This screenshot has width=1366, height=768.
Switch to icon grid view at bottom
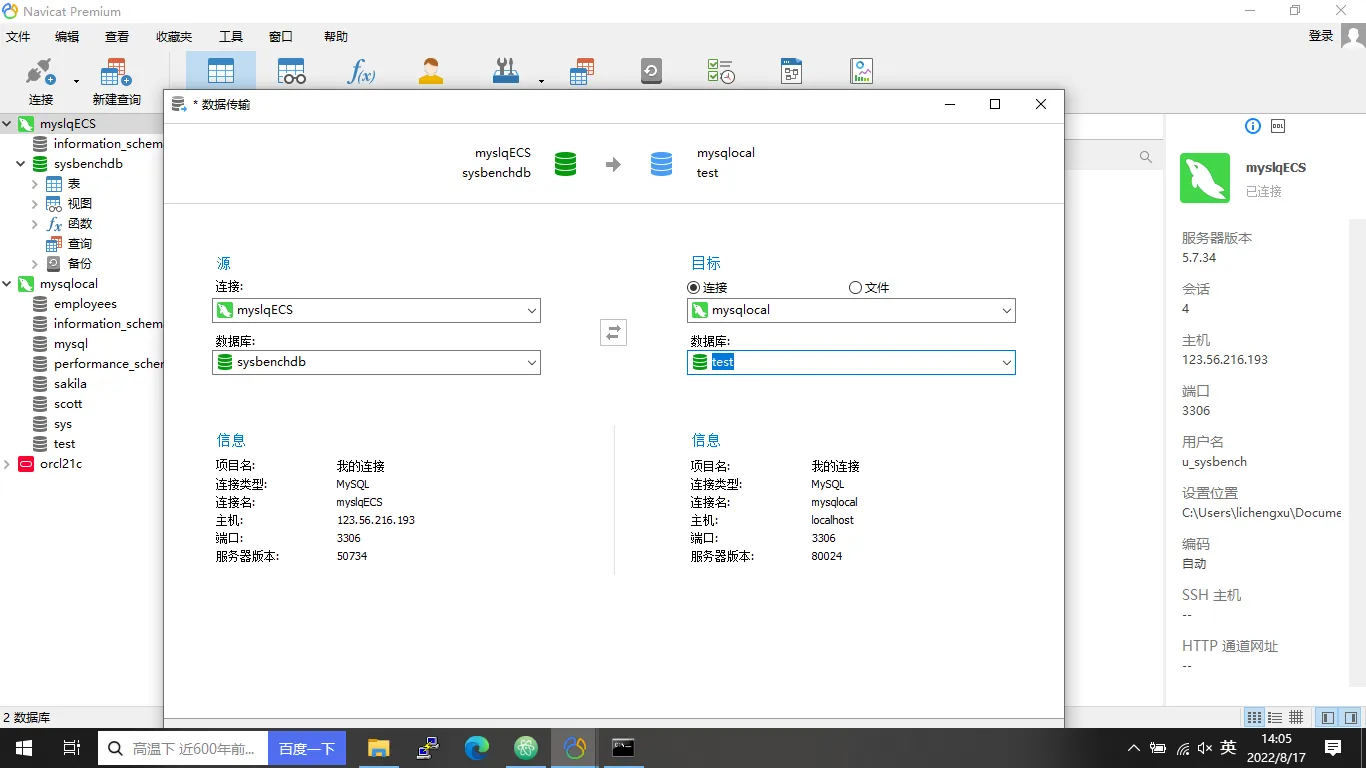[x=1254, y=717]
